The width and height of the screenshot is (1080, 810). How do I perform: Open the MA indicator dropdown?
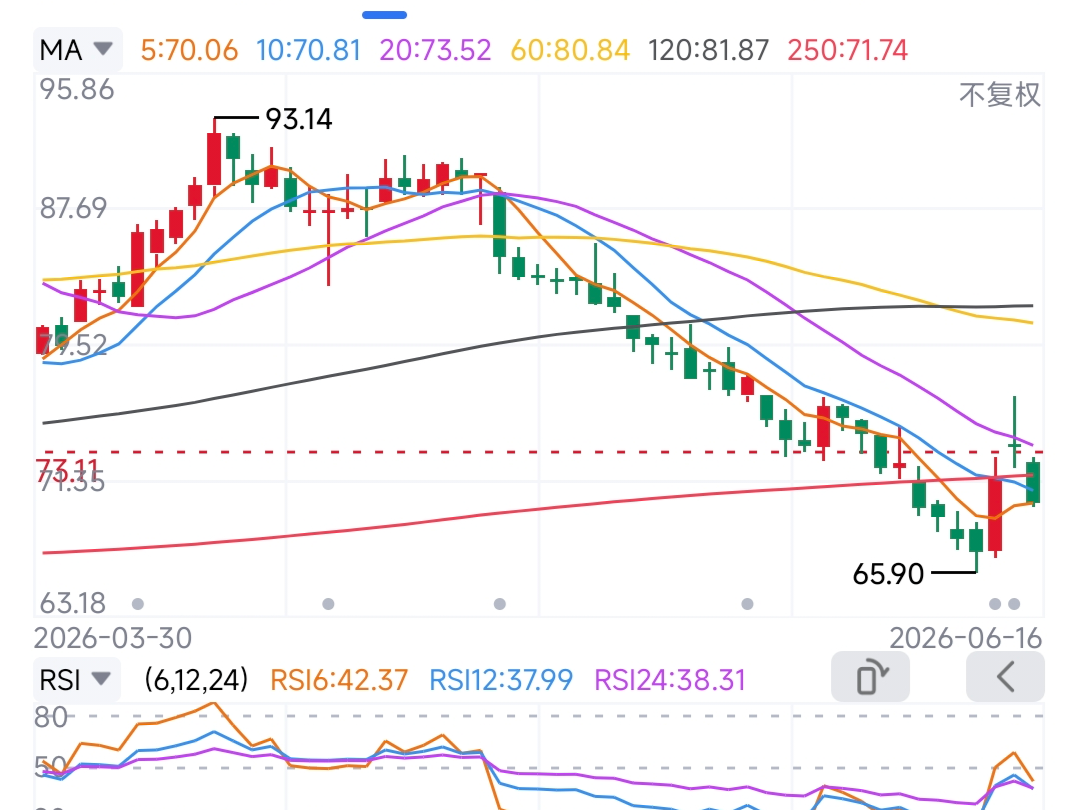(77, 50)
